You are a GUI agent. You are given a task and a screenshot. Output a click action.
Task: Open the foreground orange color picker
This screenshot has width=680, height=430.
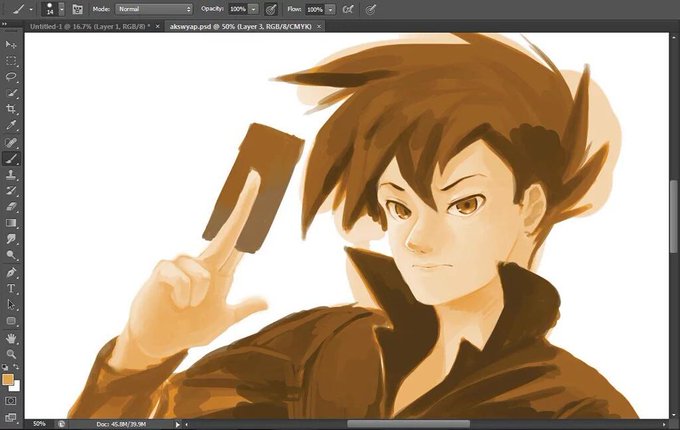pos(8,380)
